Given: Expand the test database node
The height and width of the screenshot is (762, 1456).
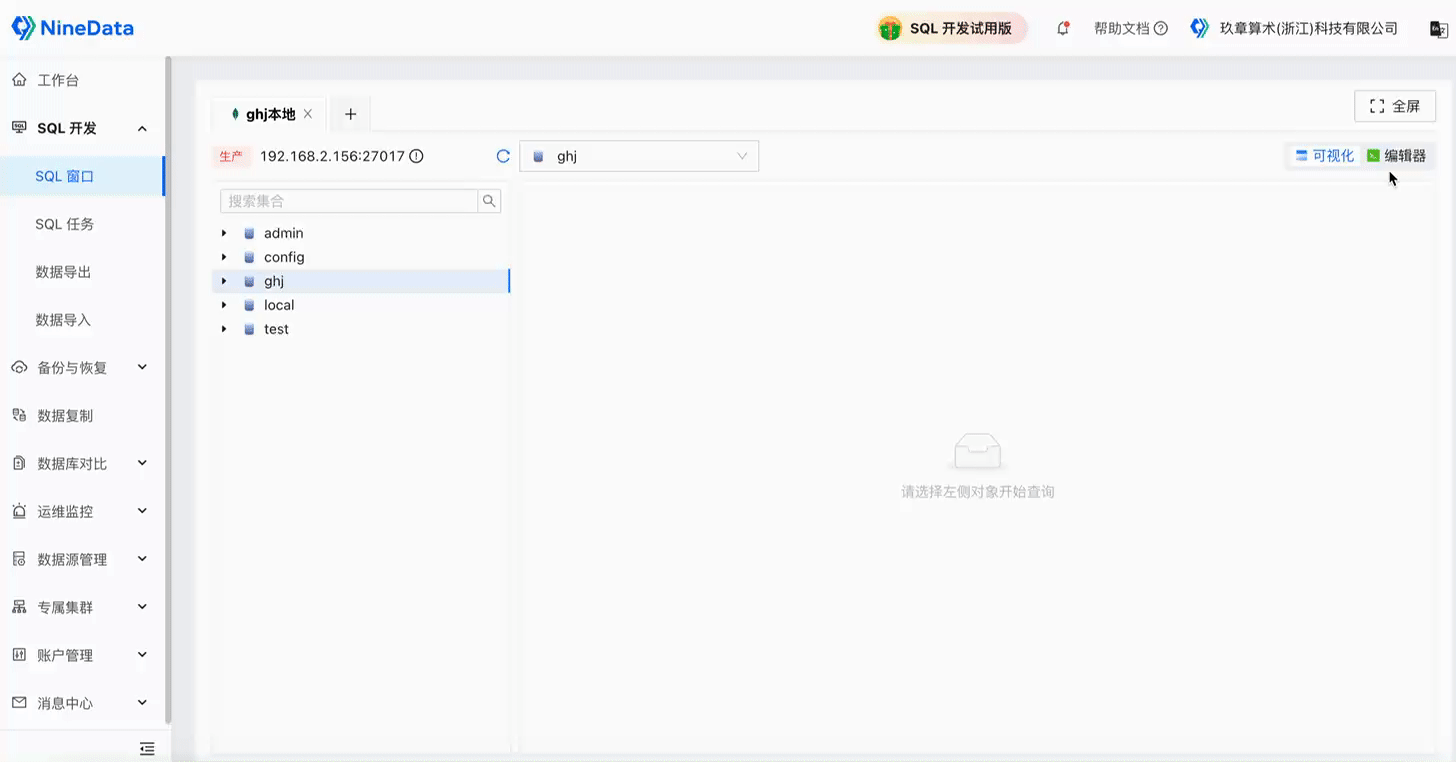Looking at the screenshot, I should pos(224,329).
